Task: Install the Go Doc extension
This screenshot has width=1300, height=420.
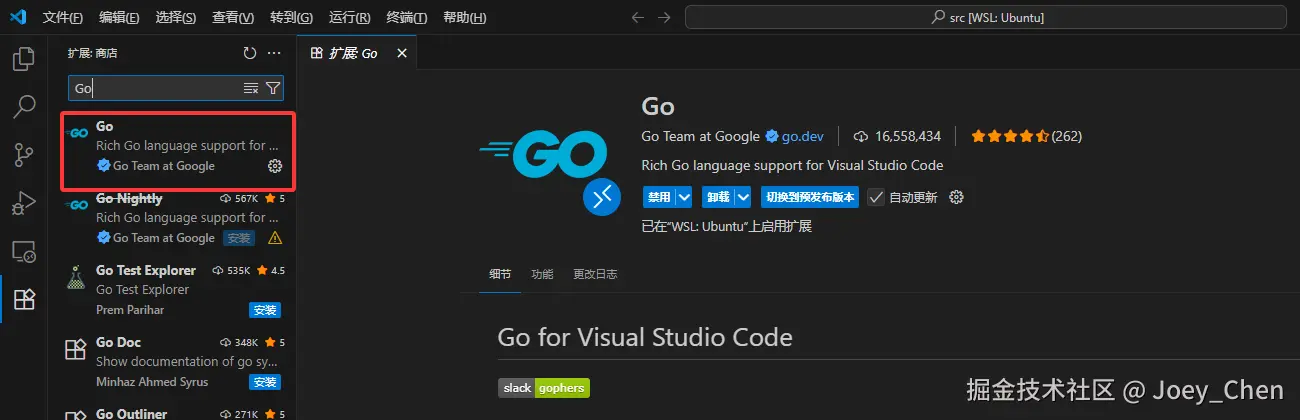Action: click(265, 382)
